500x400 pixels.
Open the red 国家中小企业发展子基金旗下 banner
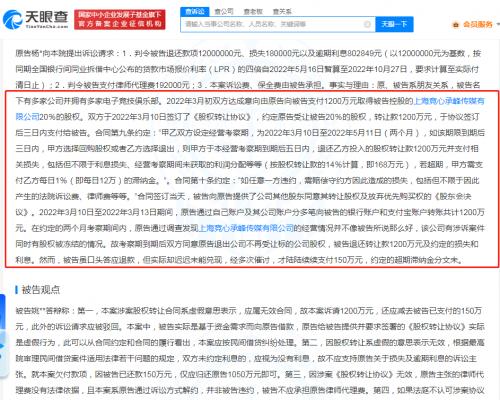coord(120,19)
